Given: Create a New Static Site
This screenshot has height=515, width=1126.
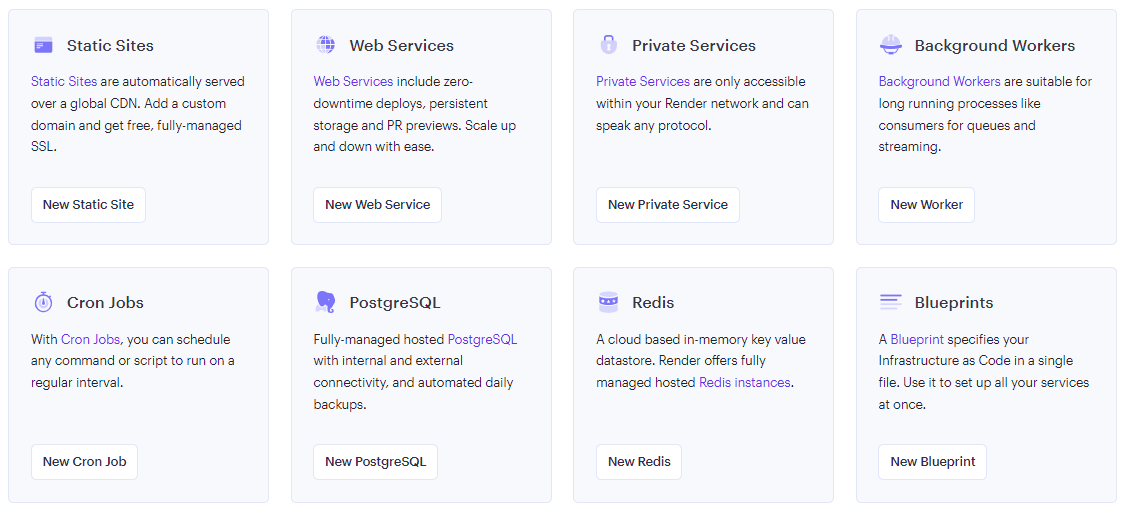Looking at the screenshot, I should [88, 205].
